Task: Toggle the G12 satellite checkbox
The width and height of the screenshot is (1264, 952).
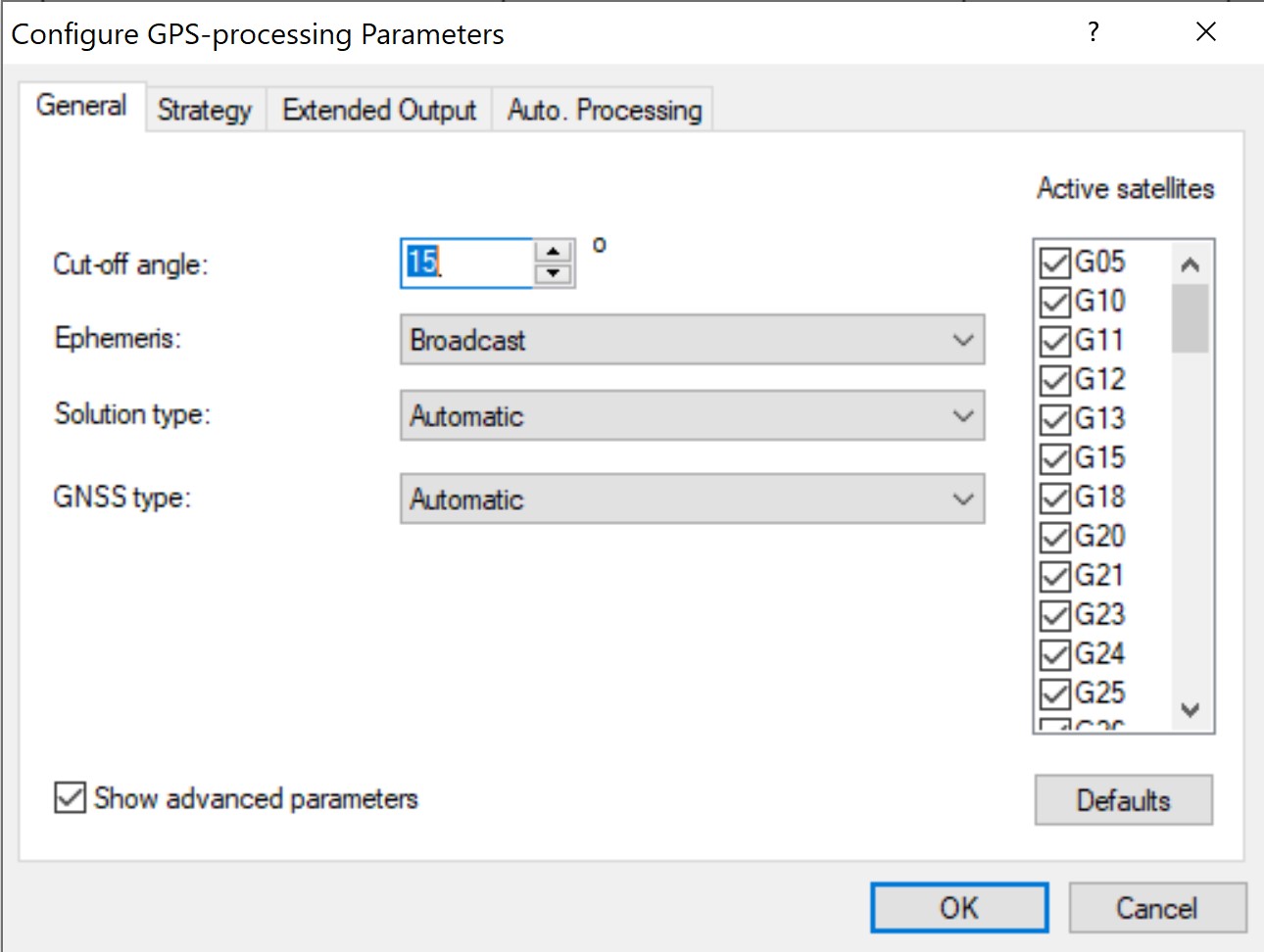Action: click(1055, 380)
